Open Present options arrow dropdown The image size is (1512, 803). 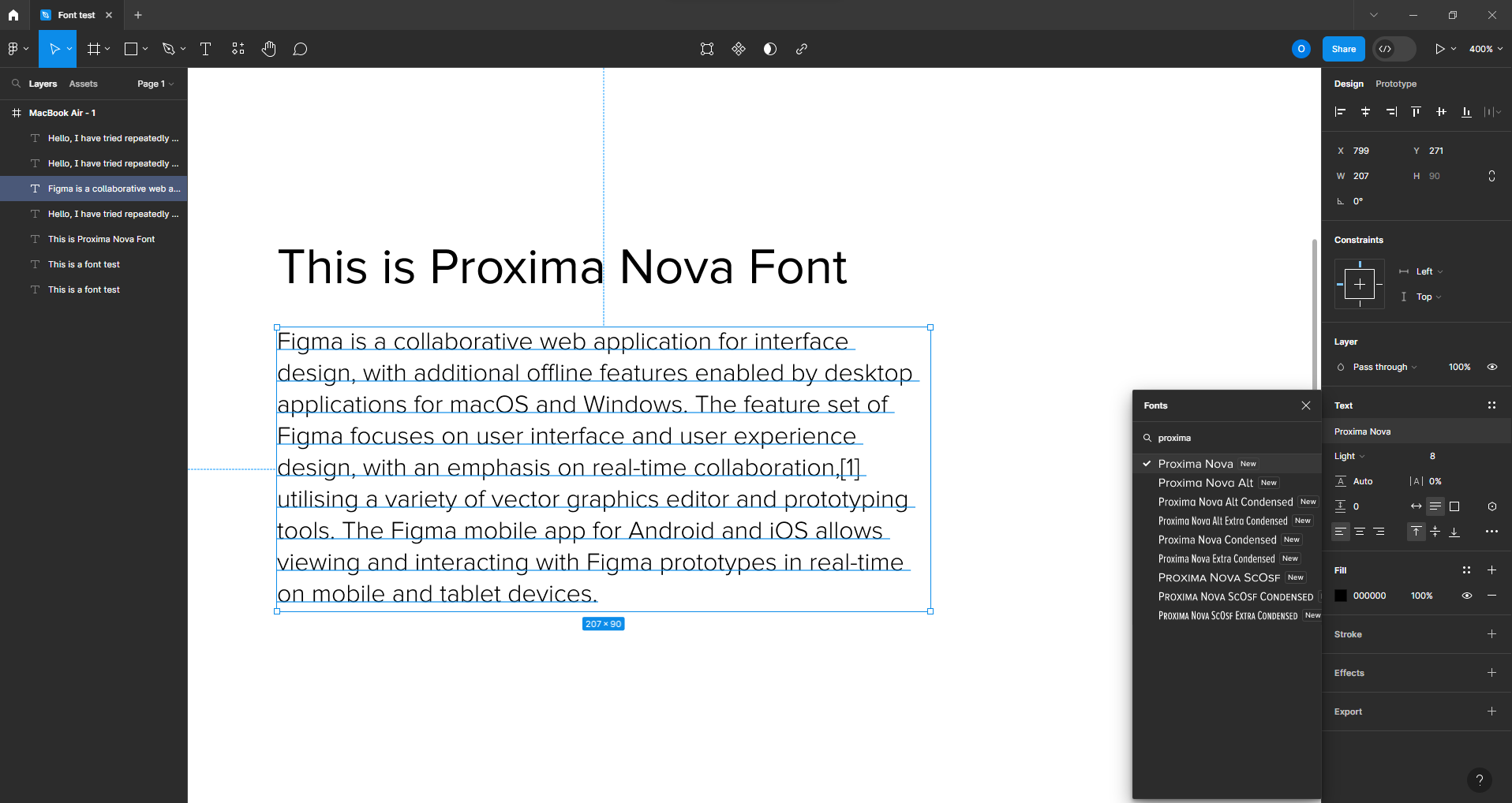coord(1454,49)
